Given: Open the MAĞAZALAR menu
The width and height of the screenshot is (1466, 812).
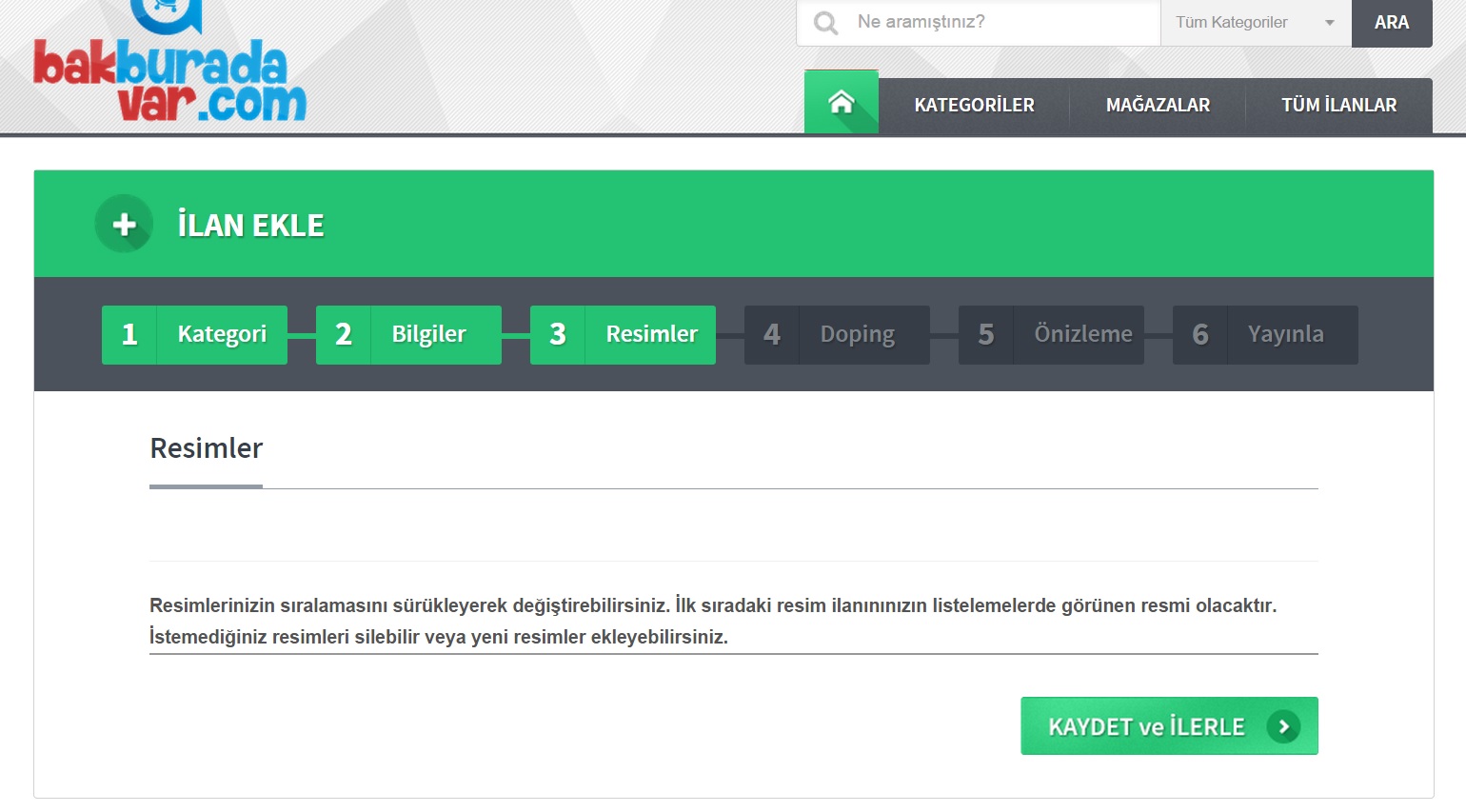Looking at the screenshot, I should tap(1158, 106).
